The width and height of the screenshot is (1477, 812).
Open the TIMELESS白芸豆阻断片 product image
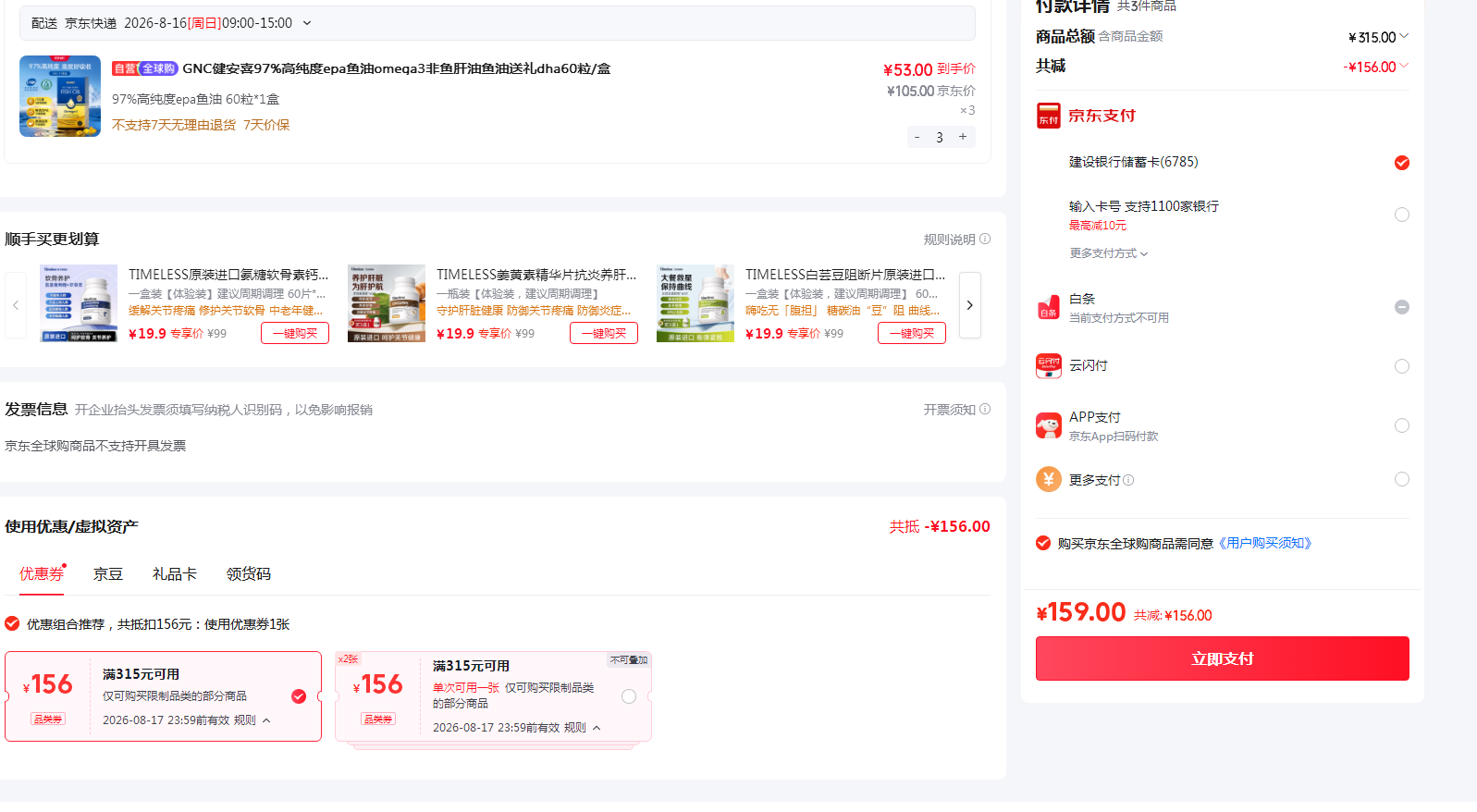695,303
